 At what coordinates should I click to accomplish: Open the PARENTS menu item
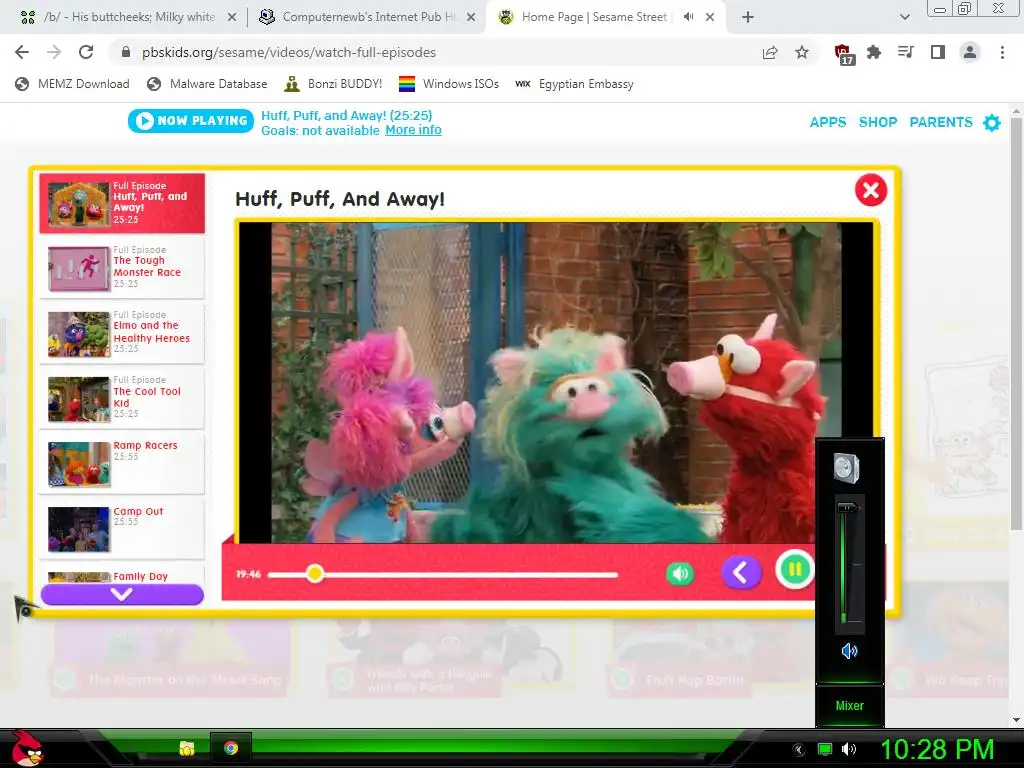941,122
